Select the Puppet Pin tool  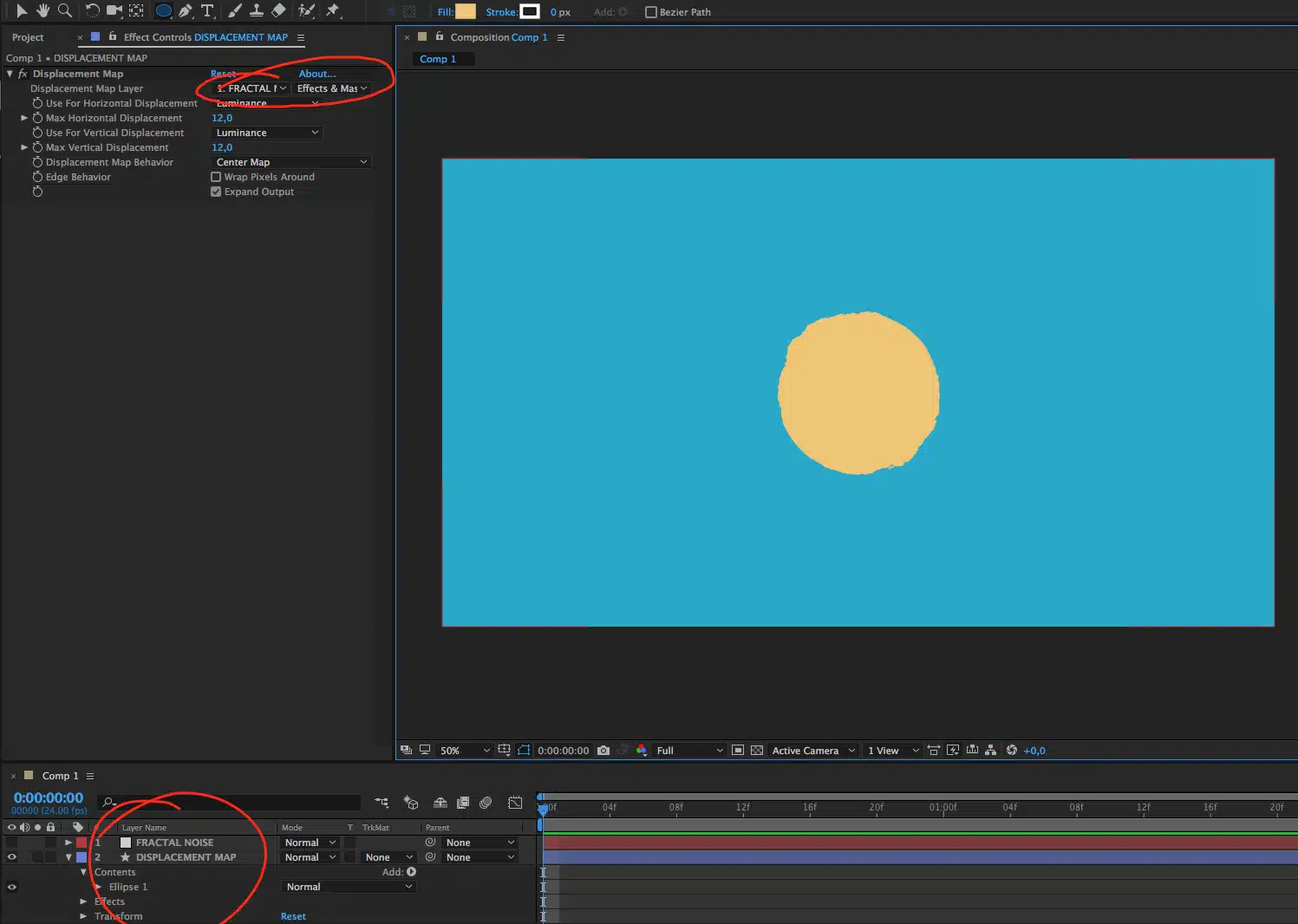coord(333,10)
